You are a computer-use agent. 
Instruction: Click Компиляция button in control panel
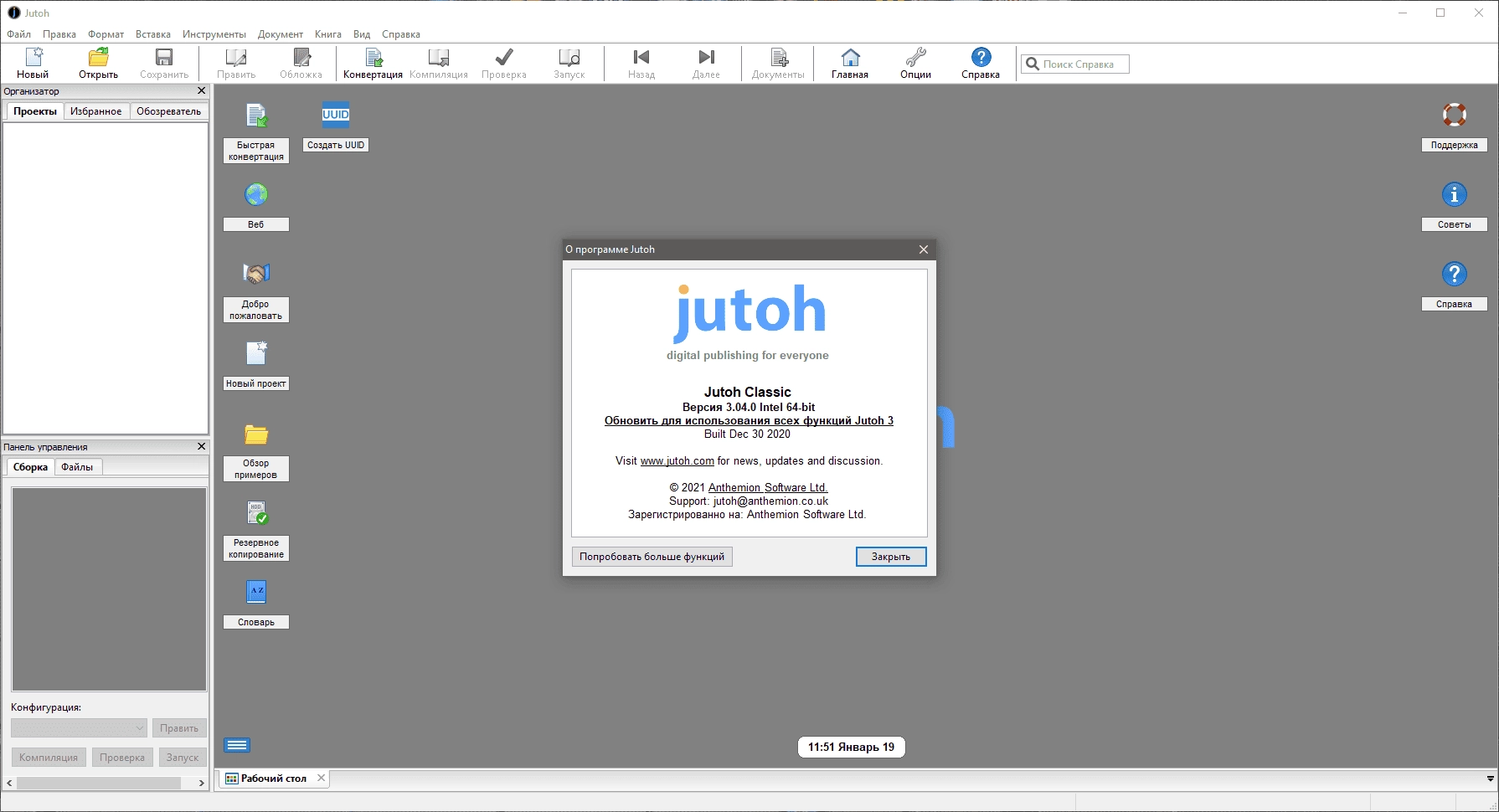pos(49,758)
